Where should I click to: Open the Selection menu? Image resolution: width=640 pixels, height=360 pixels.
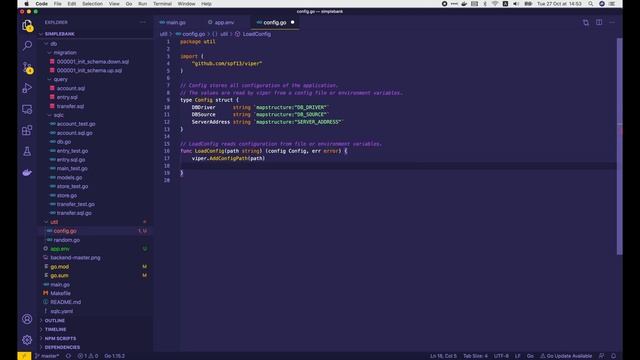click(92, 4)
